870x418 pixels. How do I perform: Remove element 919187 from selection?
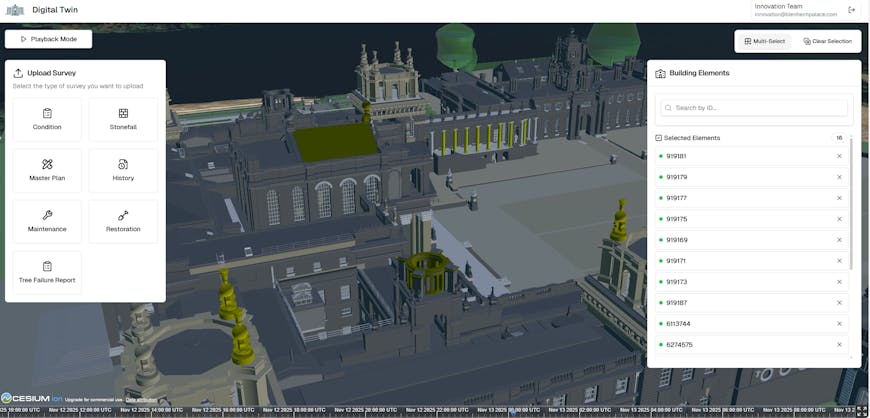tap(839, 303)
